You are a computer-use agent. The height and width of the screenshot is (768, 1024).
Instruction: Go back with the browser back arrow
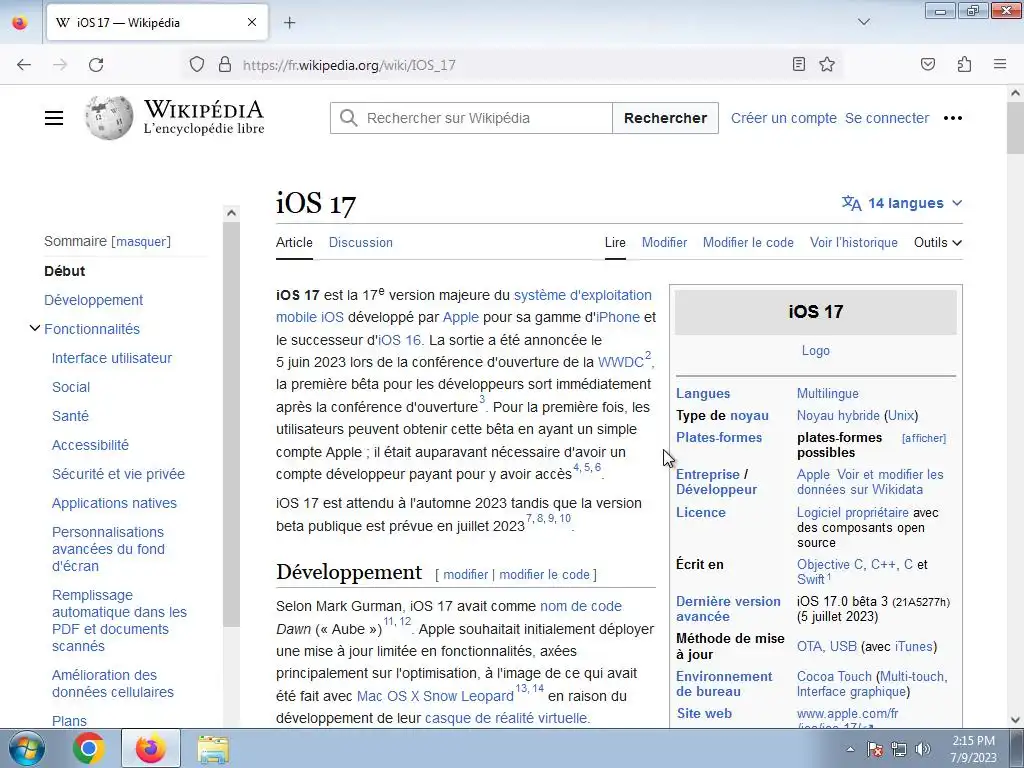[24, 65]
